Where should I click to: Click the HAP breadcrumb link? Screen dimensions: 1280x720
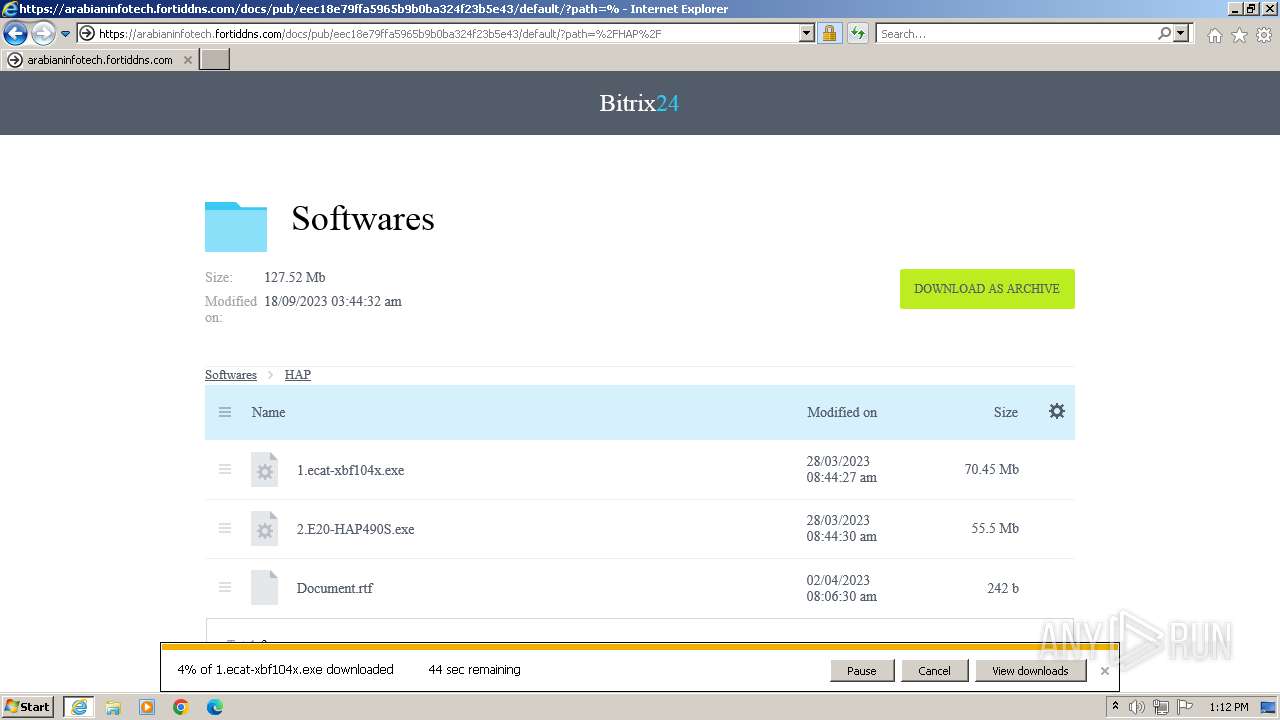298,375
